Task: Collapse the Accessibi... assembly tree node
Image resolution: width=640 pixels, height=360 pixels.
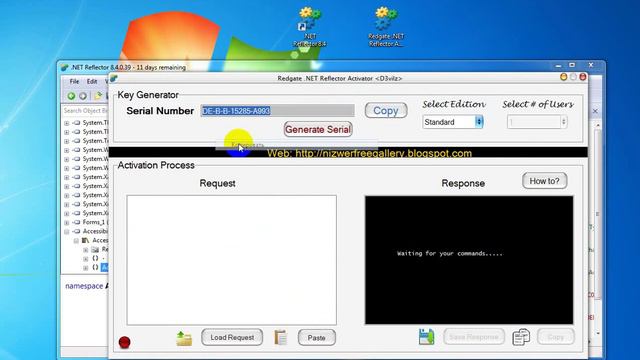Action: (67, 231)
